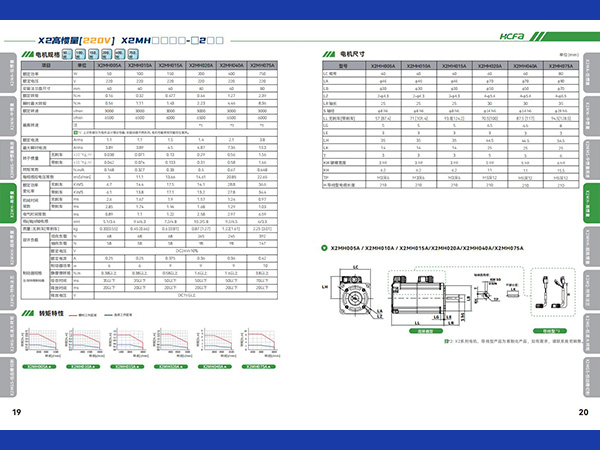
Task: Click page number 19 at bottom left
Action: coord(16,412)
